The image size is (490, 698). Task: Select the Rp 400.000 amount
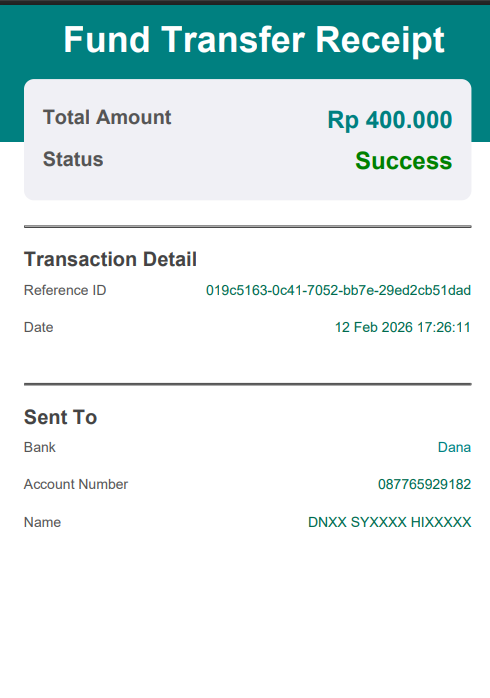(390, 120)
